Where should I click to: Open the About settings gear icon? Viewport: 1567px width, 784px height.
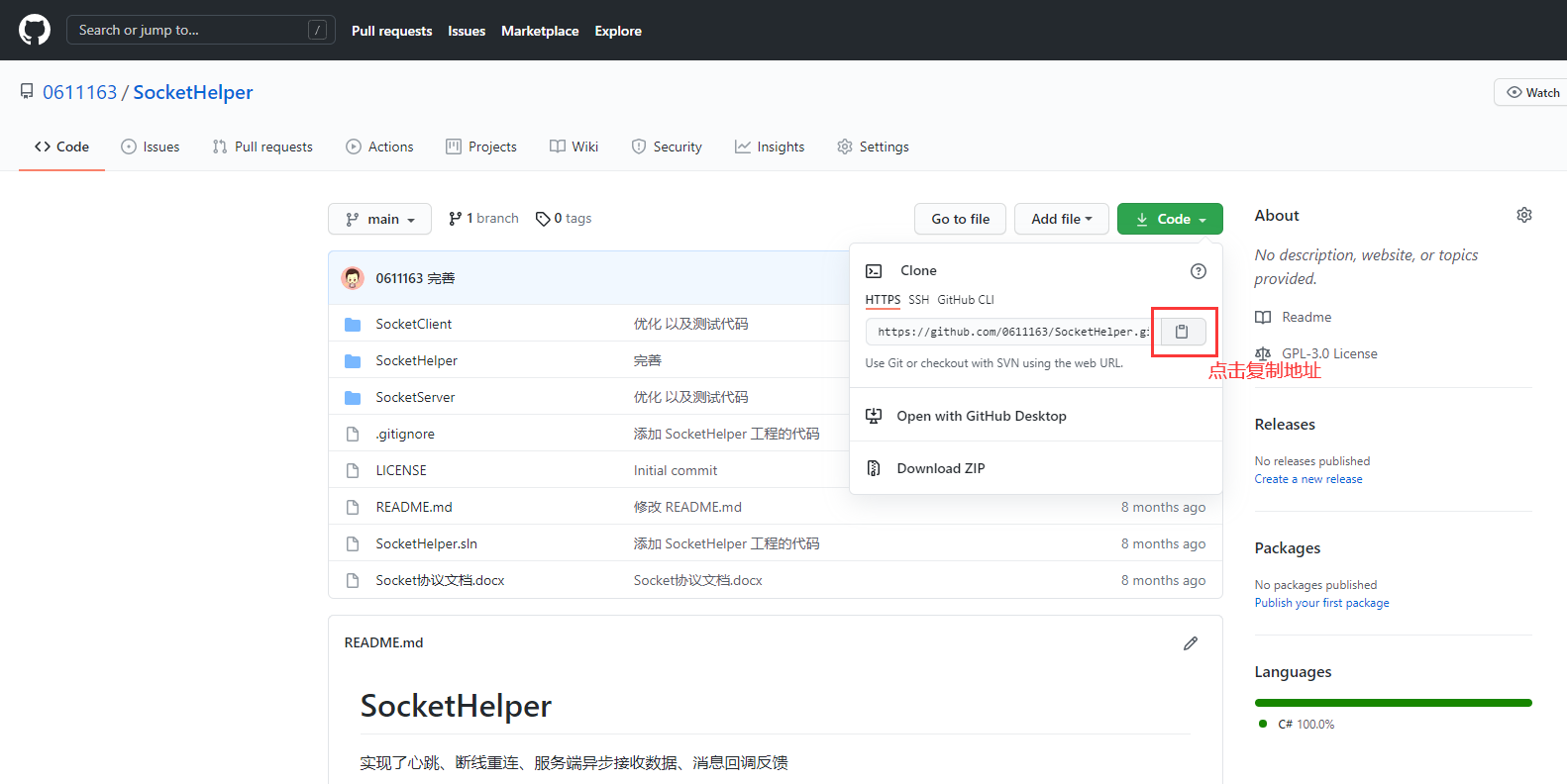(x=1523, y=215)
